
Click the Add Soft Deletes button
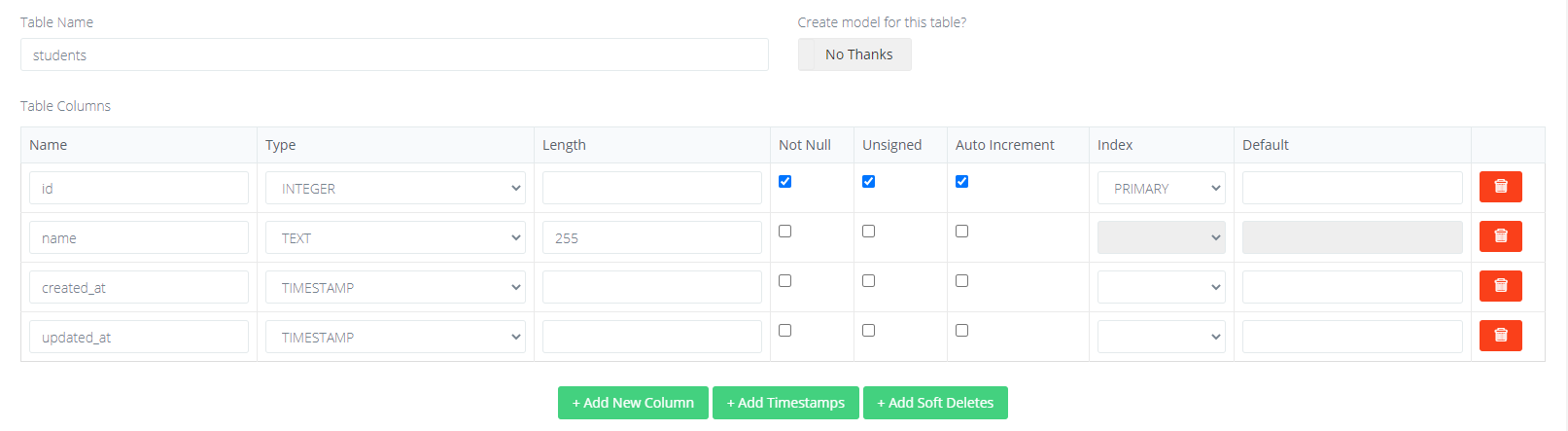(935, 403)
